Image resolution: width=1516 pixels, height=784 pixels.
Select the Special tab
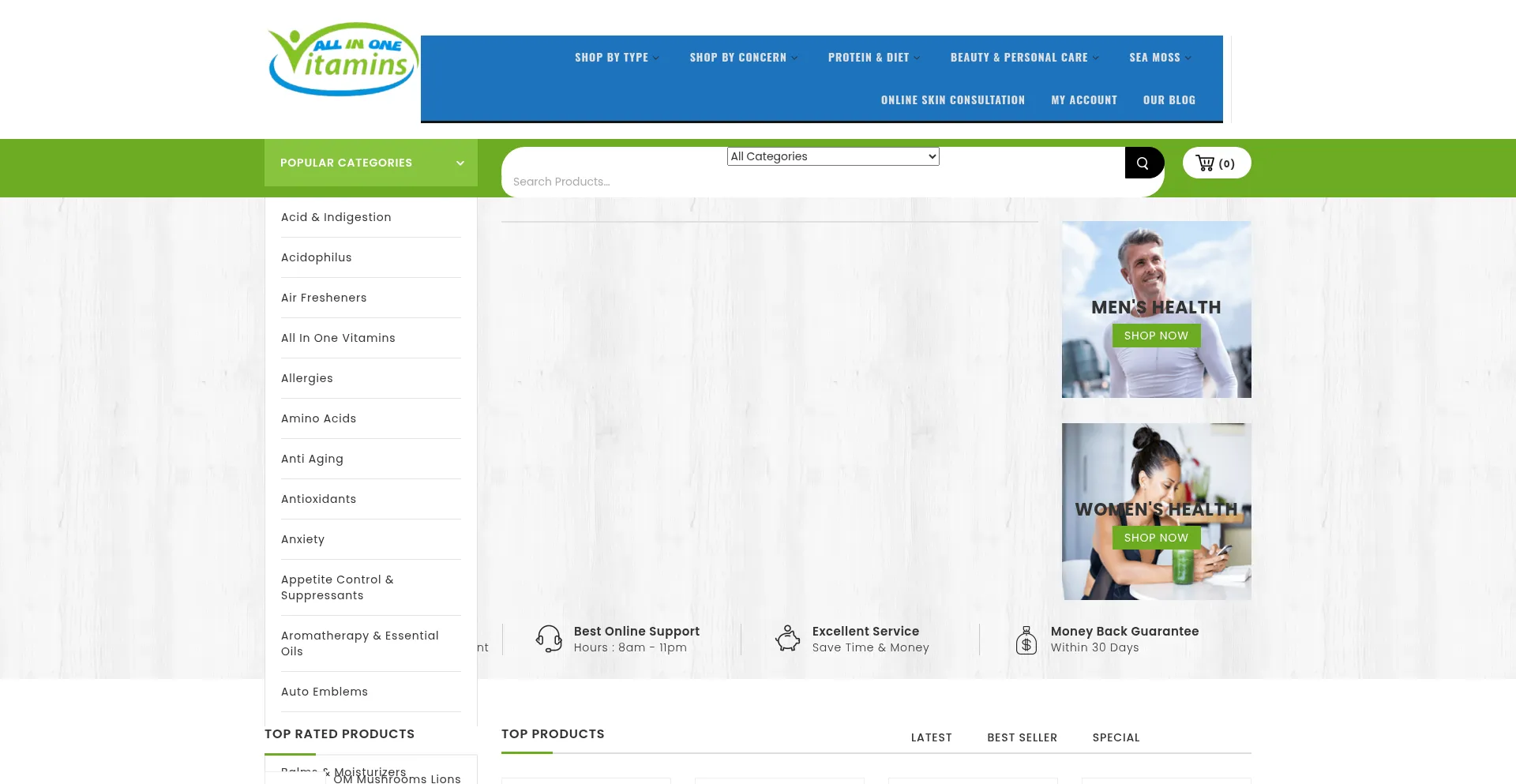click(x=1116, y=737)
